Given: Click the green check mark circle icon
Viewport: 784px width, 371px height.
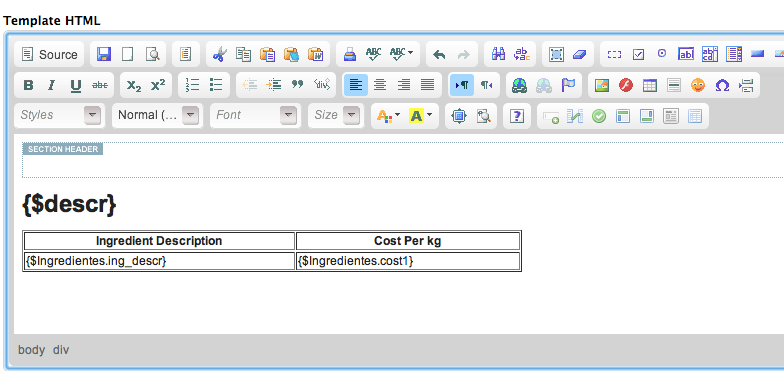Looking at the screenshot, I should pyautogui.click(x=598, y=116).
